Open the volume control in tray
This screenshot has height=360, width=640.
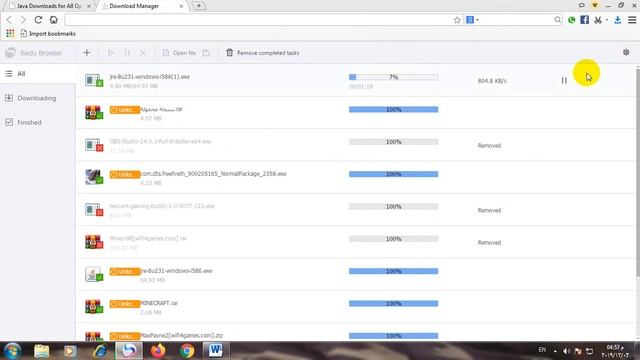(x=566, y=351)
